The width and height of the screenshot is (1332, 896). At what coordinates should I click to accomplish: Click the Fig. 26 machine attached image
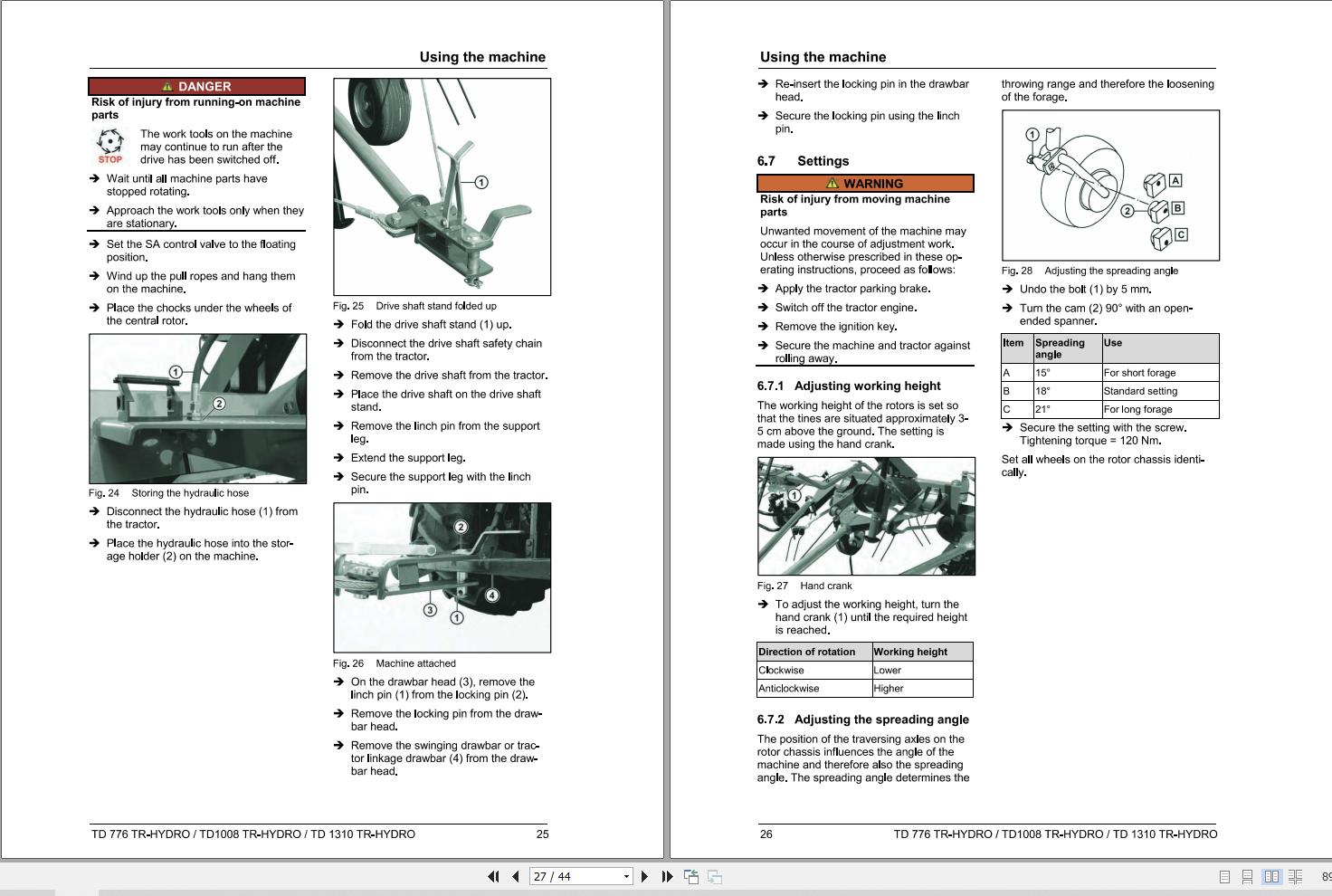tap(442, 577)
